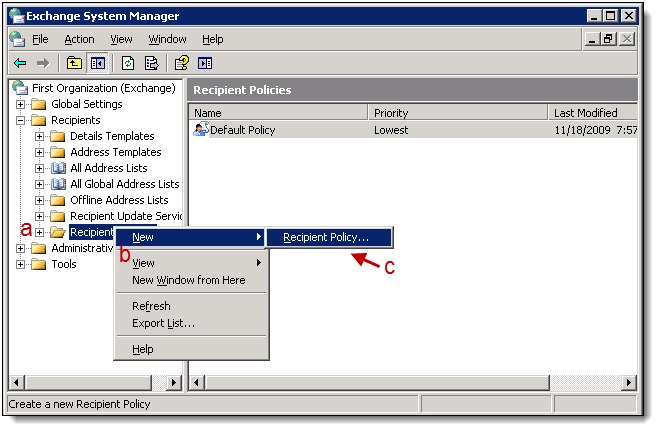
Task: Open the Action menu
Action: tap(79, 39)
